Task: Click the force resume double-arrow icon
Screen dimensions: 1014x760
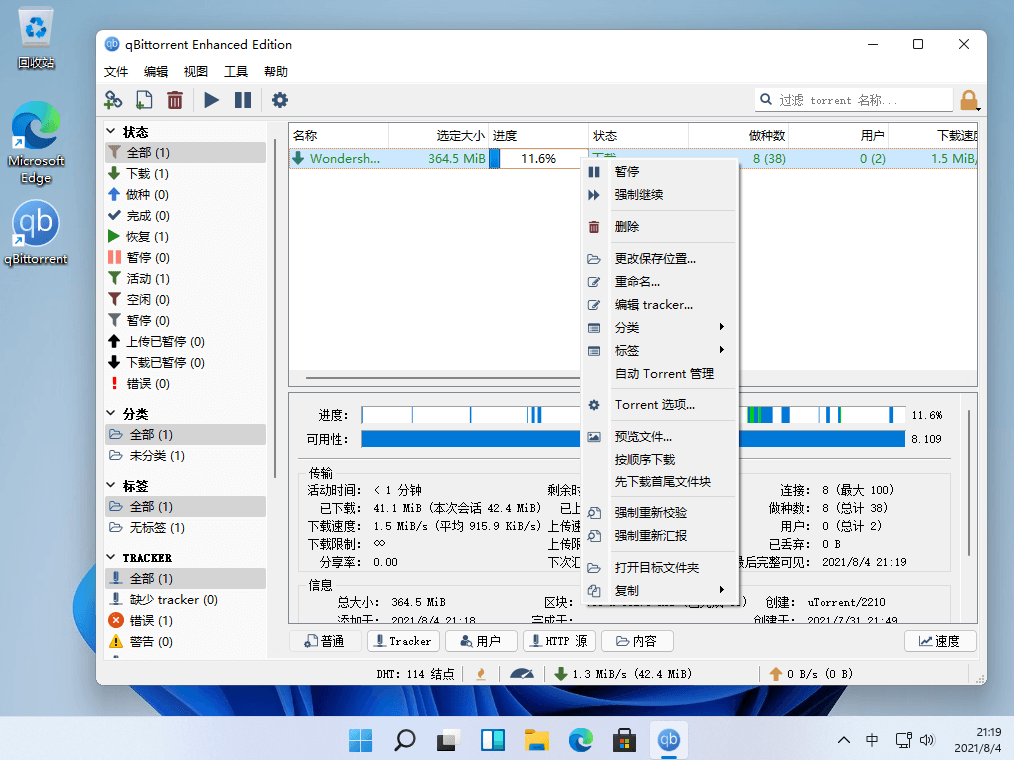Action: [594, 195]
